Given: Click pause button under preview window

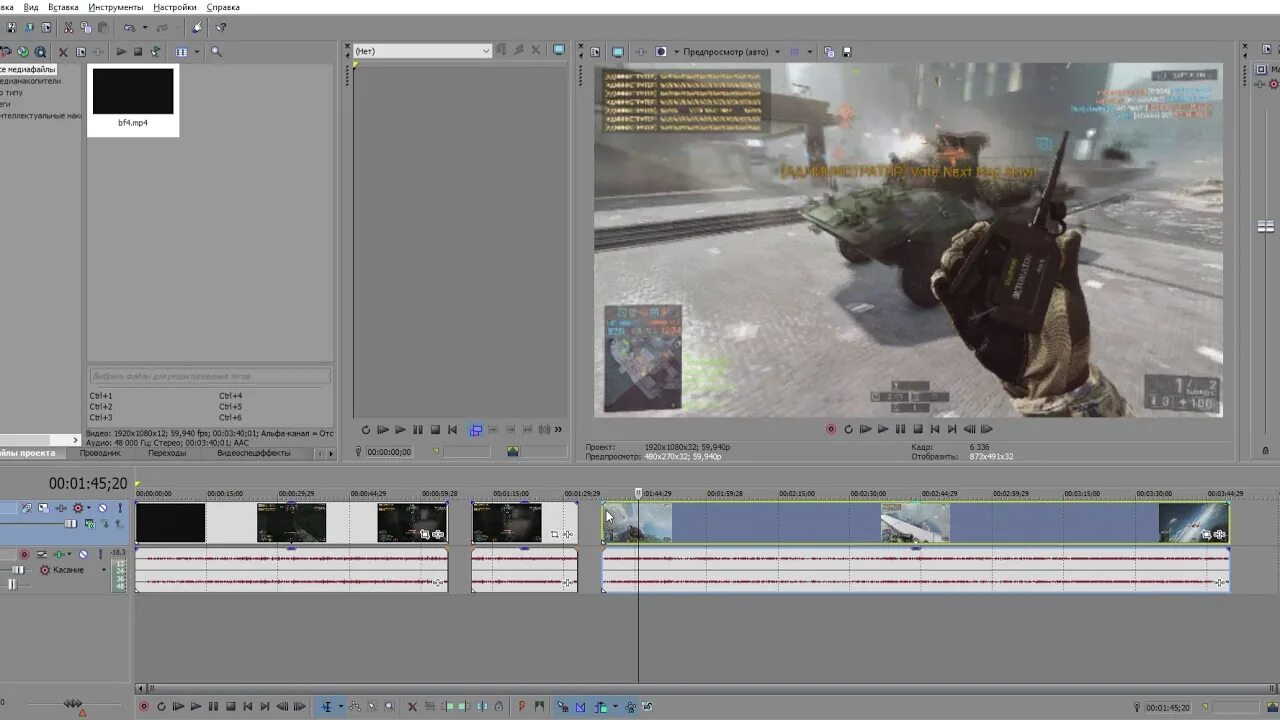Looking at the screenshot, I should click(900, 429).
